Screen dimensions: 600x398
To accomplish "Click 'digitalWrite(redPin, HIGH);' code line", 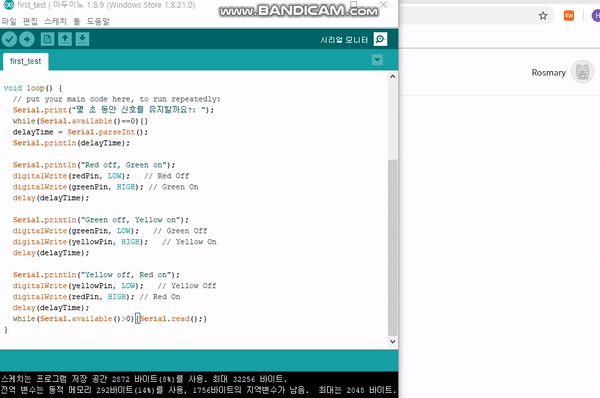I will click(x=73, y=297).
